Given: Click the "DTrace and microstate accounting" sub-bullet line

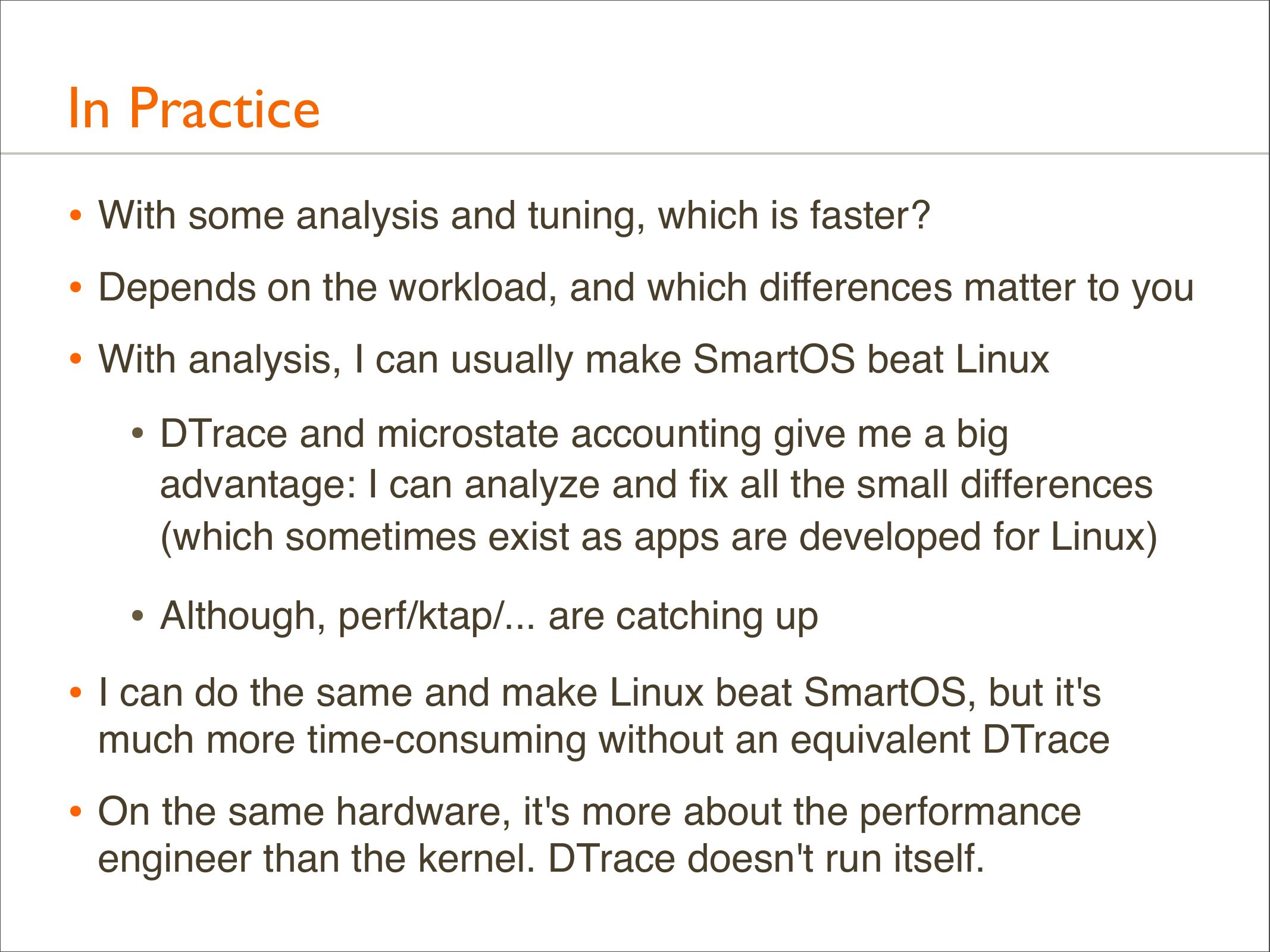Looking at the screenshot, I should pyautogui.click(x=584, y=434).
